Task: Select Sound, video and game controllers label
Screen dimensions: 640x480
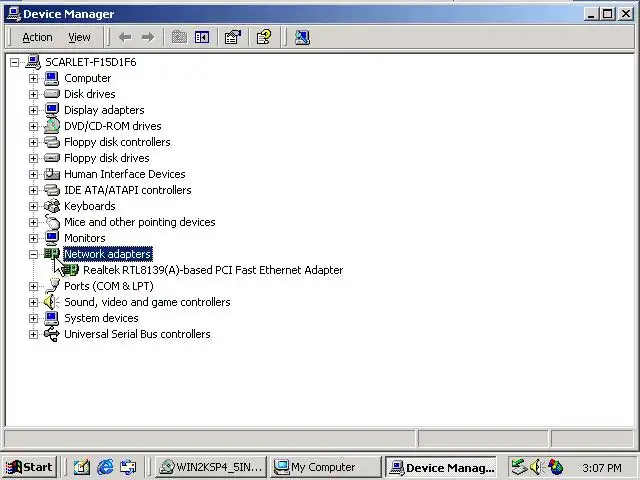Action: (x=147, y=302)
